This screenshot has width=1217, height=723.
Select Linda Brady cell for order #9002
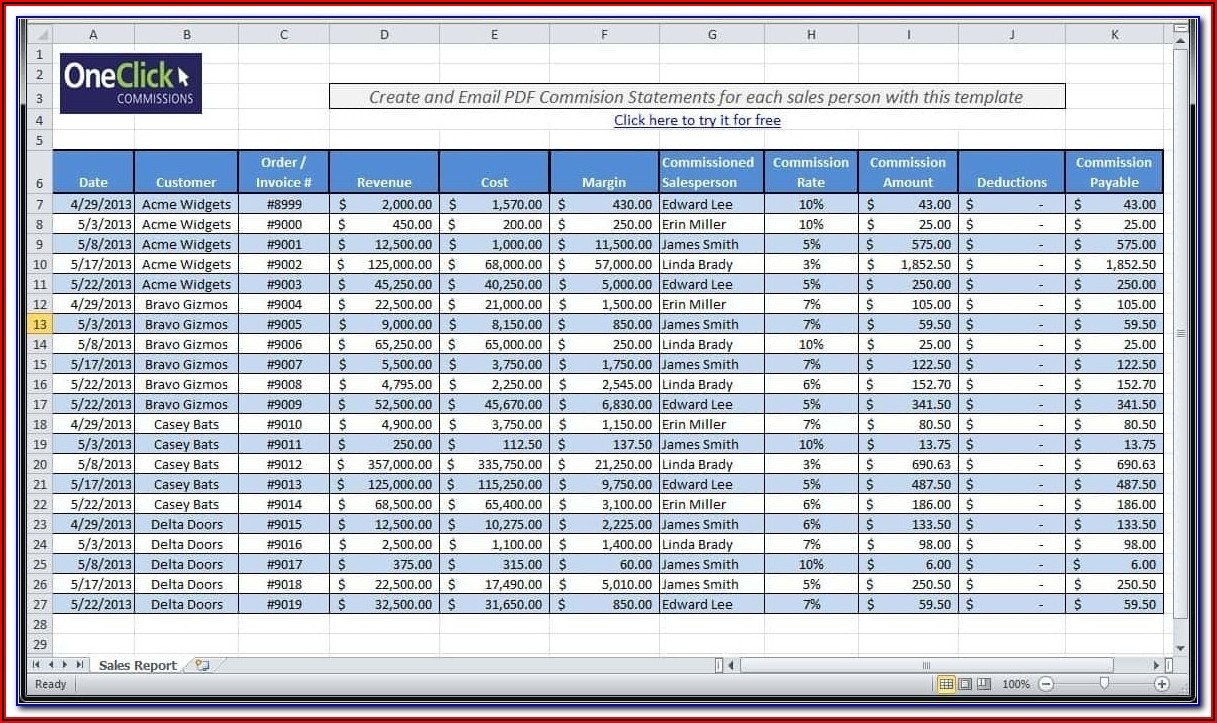[x=711, y=264]
